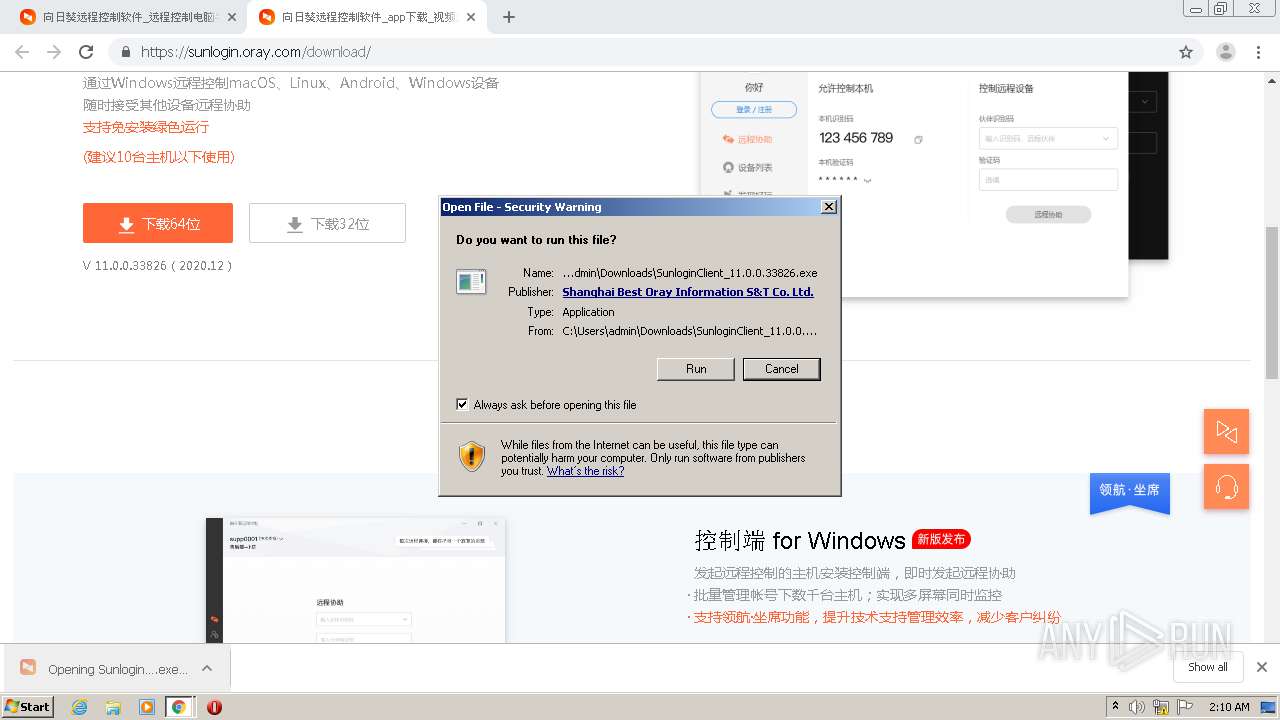Click Cancel in the security warning dialog
This screenshot has height=720, width=1280.
781,369
